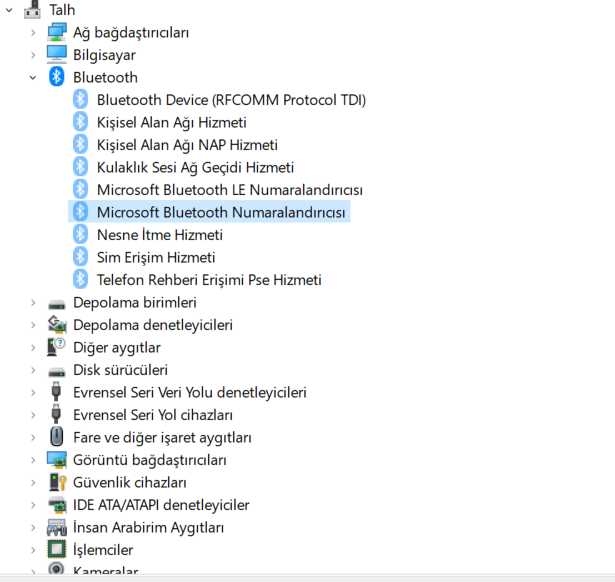Image resolution: width=615 pixels, height=582 pixels.
Task: Select Bluetooth Device (RFCOMM Protocol TDI) icon
Action: pyautogui.click(x=80, y=100)
